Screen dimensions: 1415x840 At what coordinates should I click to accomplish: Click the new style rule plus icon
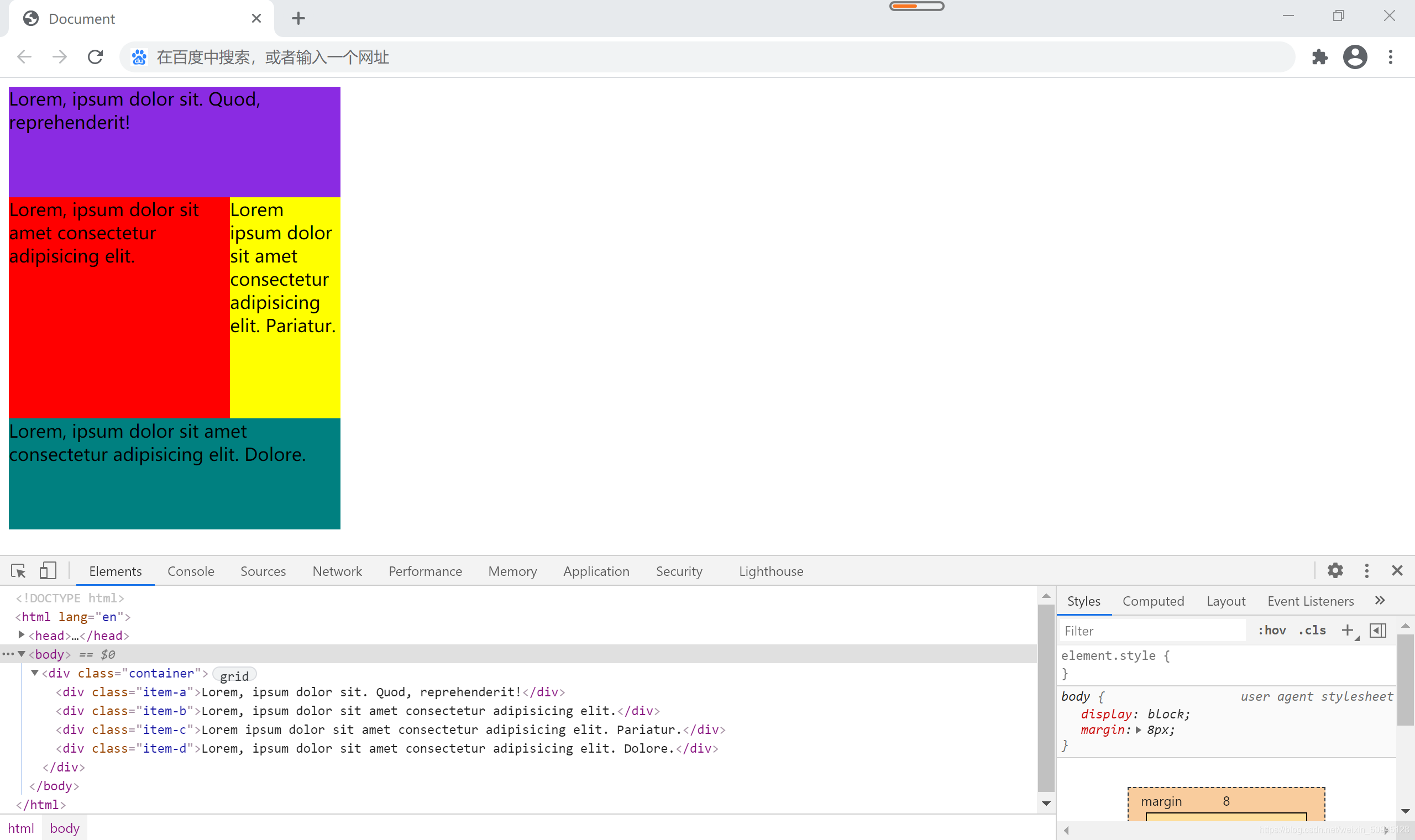click(1348, 630)
